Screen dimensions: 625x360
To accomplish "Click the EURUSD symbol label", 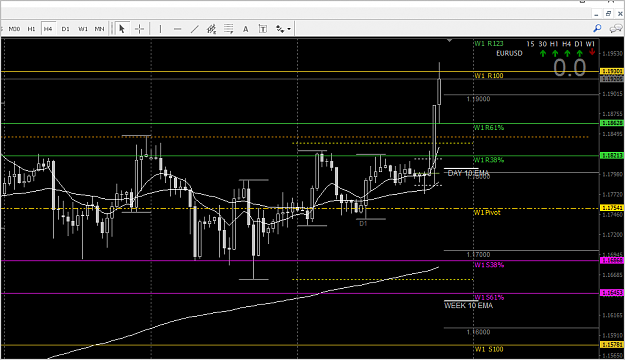I will coord(509,53).
